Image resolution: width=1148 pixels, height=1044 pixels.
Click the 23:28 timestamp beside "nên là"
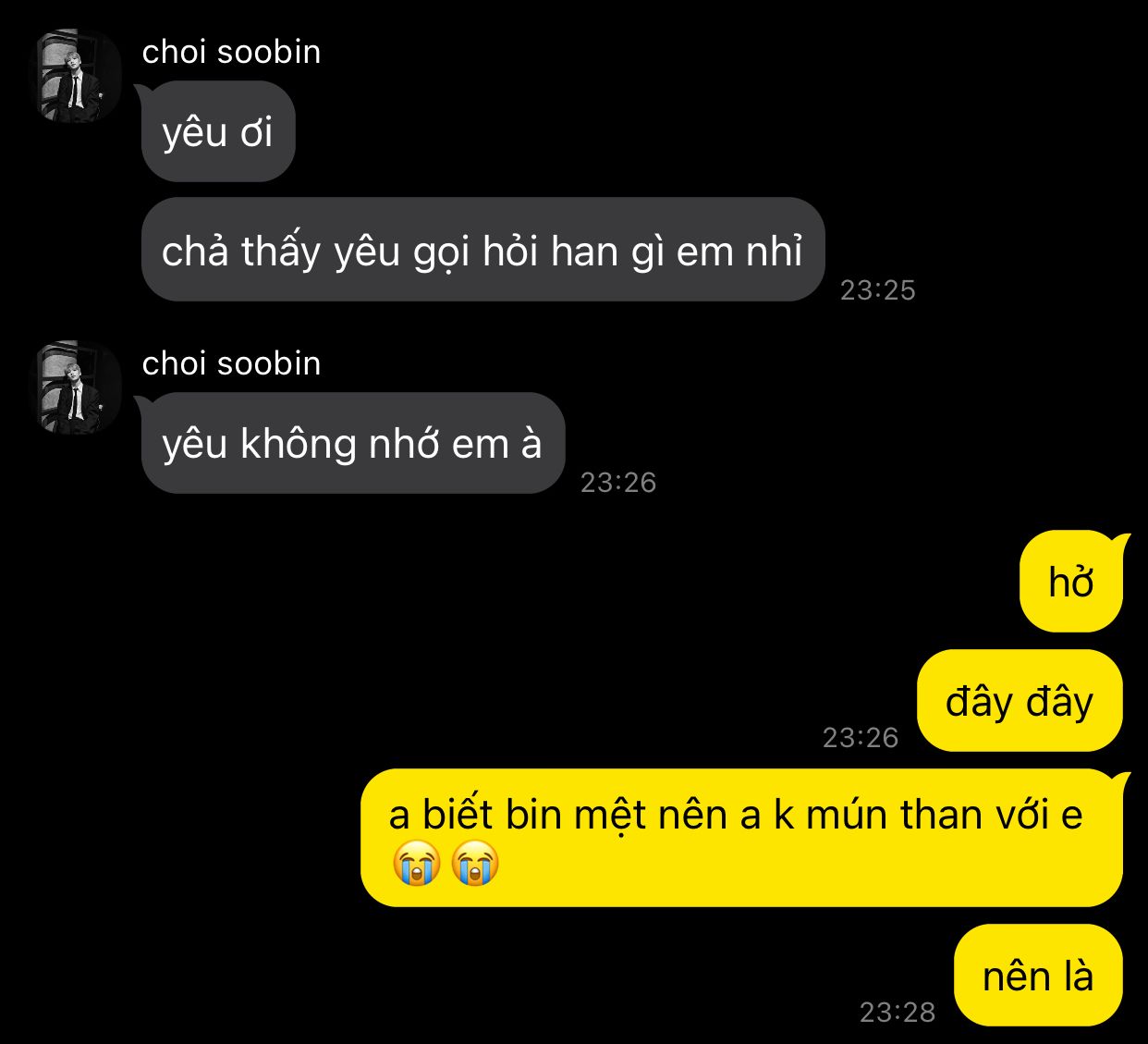pos(898,1013)
